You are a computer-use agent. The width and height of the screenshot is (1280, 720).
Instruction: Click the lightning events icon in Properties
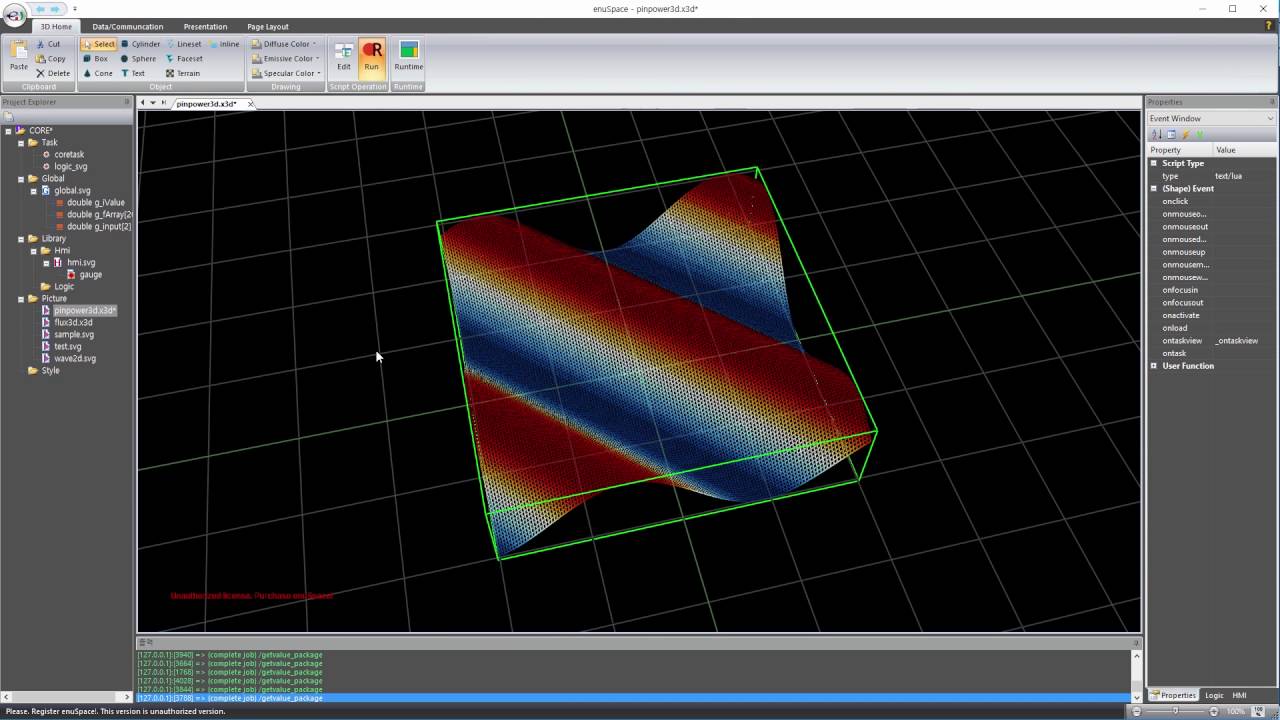pos(1186,134)
